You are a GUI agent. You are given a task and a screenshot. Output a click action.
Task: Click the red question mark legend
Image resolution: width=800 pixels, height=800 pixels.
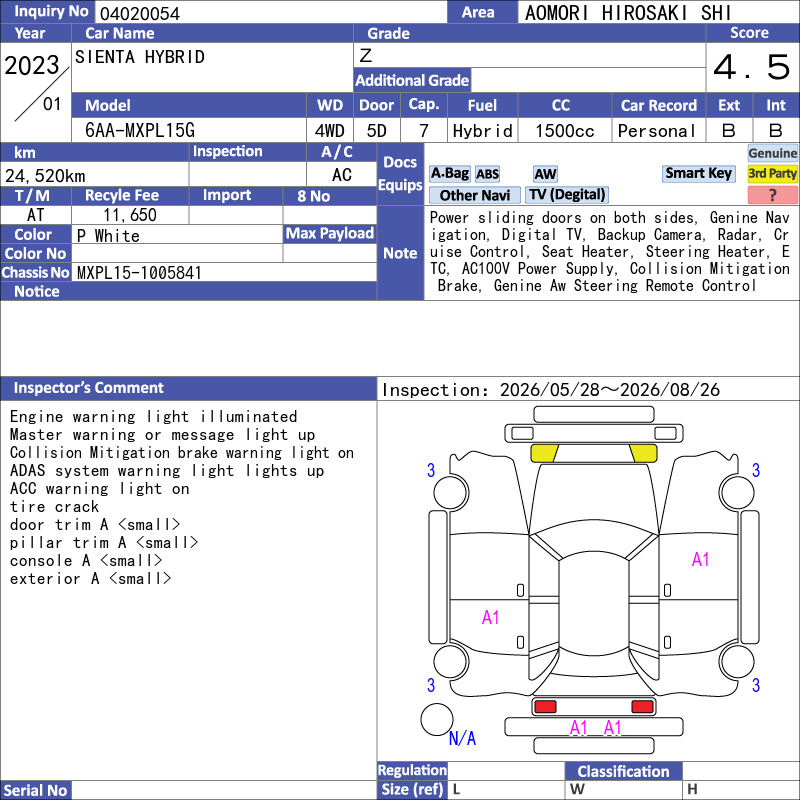click(772, 195)
